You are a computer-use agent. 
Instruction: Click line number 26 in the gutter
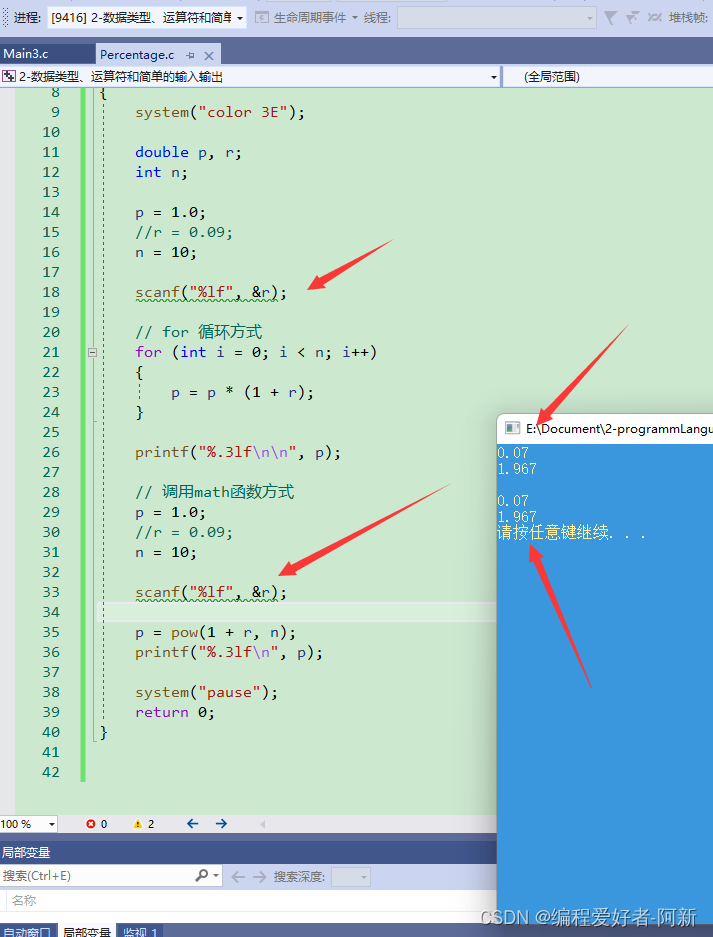click(51, 452)
